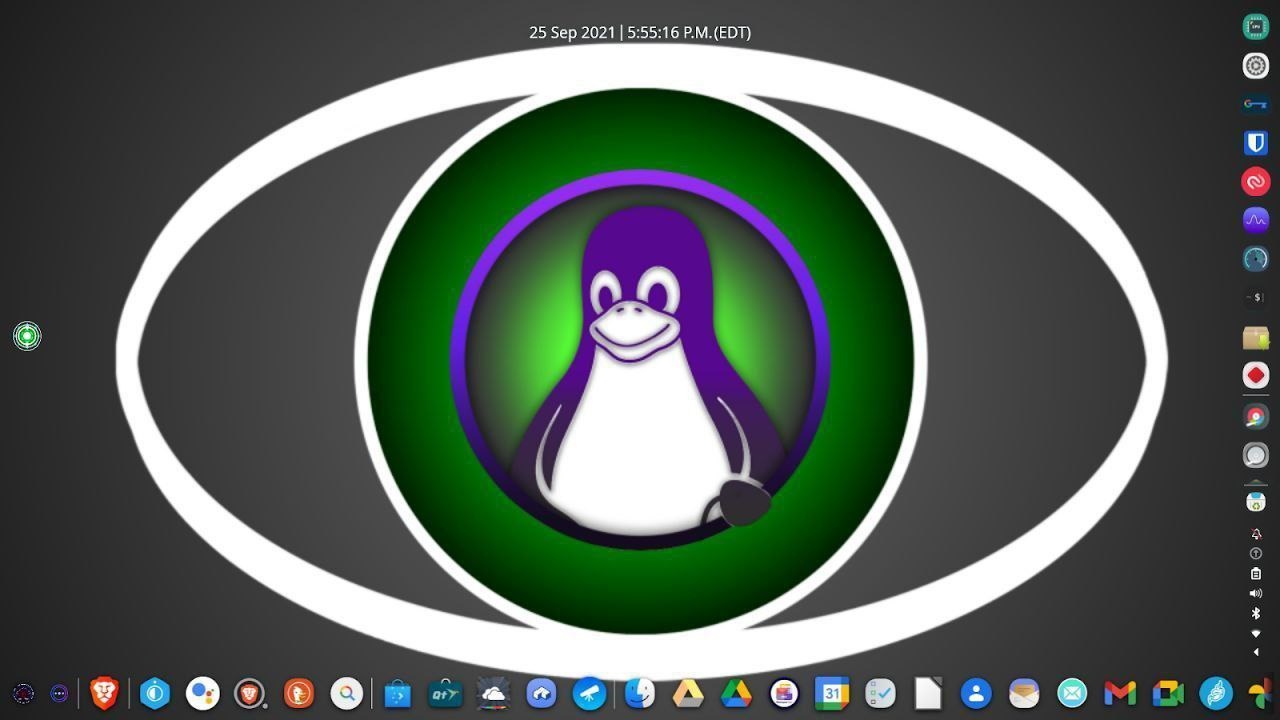Open the CPU monitor icon in the side panel
The width and height of the screenshot is (1280, 720).
pyautogui.click(x=1256, y=27)
